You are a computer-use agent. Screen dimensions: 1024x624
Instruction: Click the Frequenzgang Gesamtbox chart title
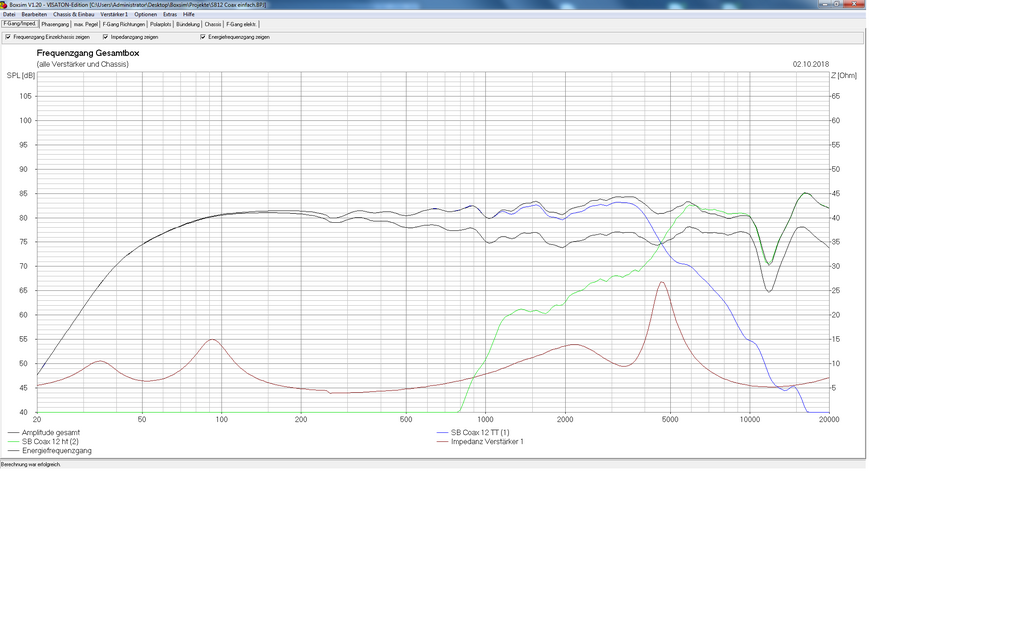click(x=88, y=54)
